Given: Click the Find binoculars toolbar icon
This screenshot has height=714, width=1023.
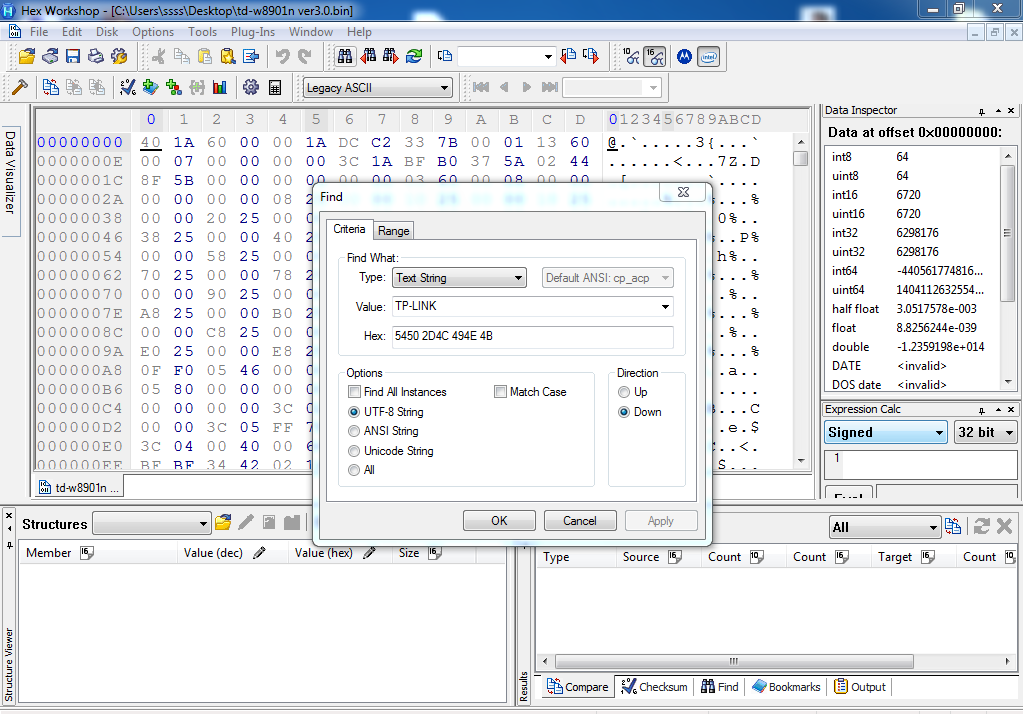Looking at the screenshot, I should [344, 57].
